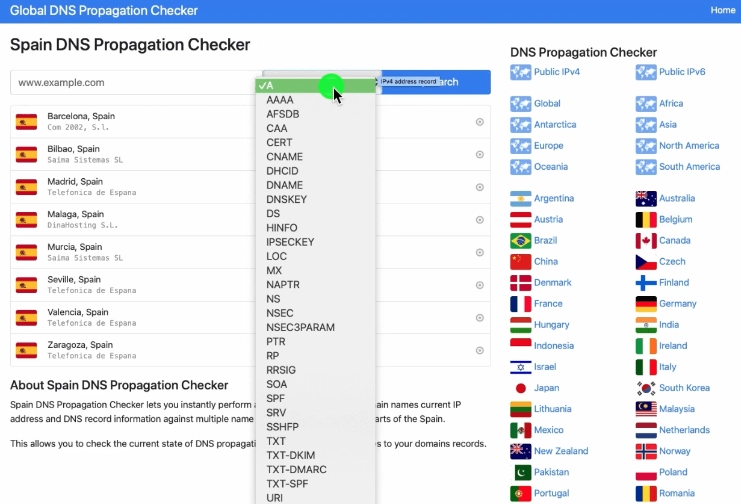Image resolution: width=741 pixels, height=504 pixels.
Task: Click the Japan flag icon
Action: [520, 388]
